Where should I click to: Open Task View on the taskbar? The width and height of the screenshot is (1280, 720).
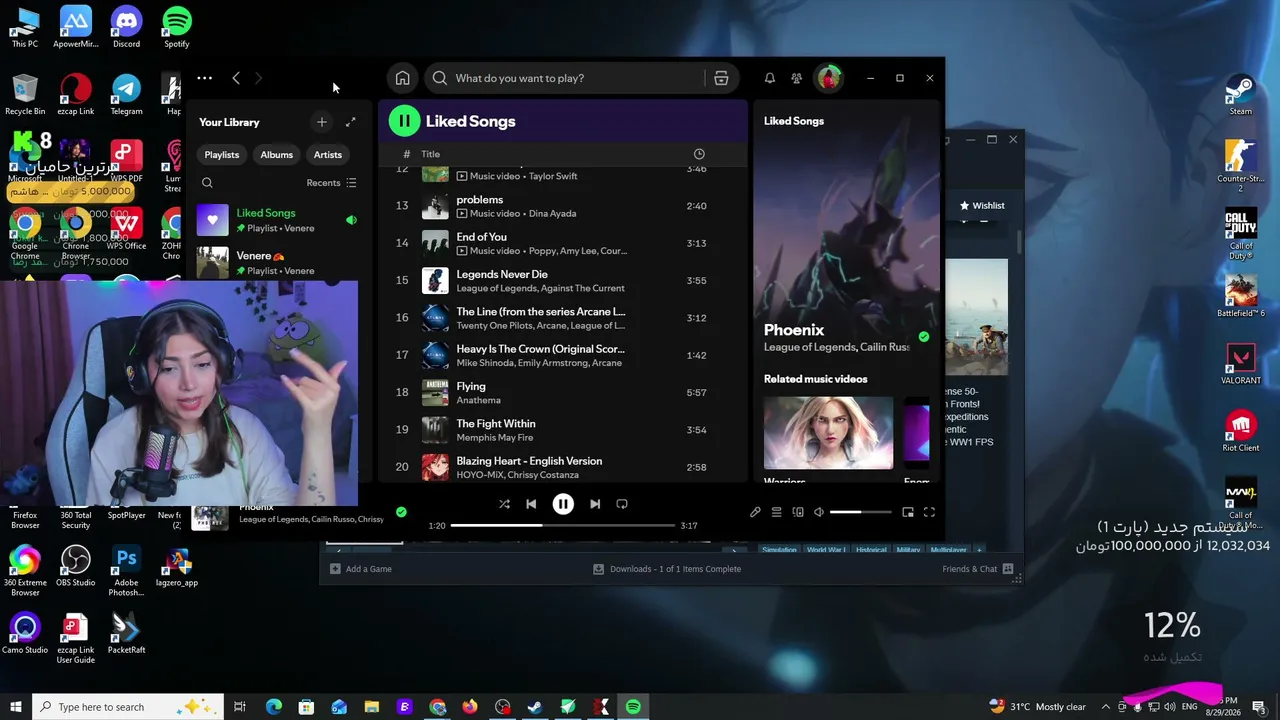pos(240,707)
